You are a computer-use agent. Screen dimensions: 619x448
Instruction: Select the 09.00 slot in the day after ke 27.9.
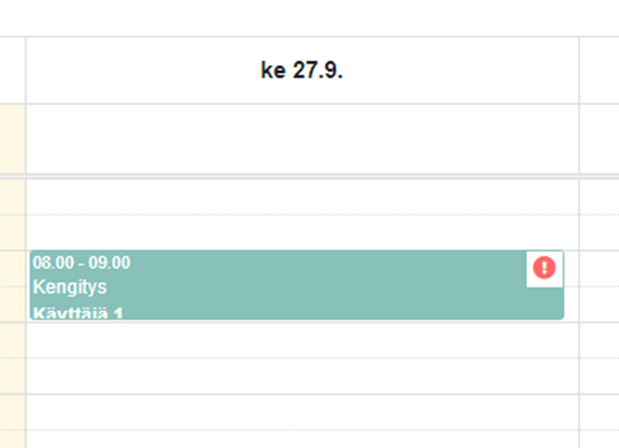[599, 340]
